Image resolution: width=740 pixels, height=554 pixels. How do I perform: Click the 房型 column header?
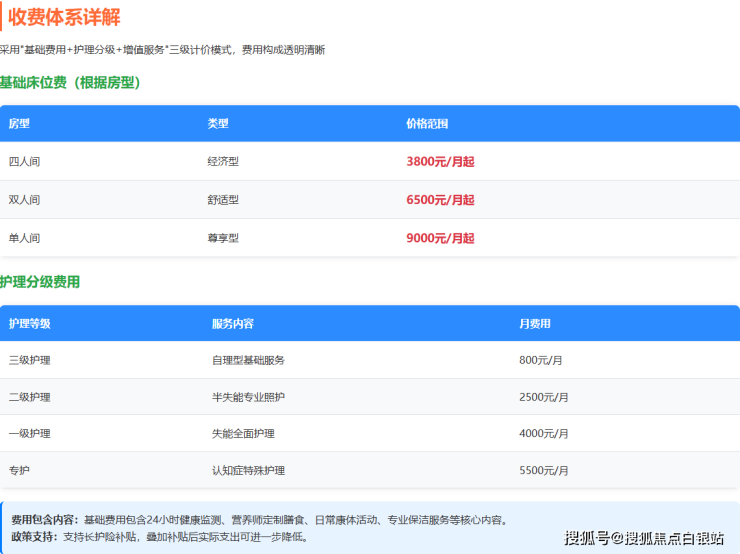19,124
